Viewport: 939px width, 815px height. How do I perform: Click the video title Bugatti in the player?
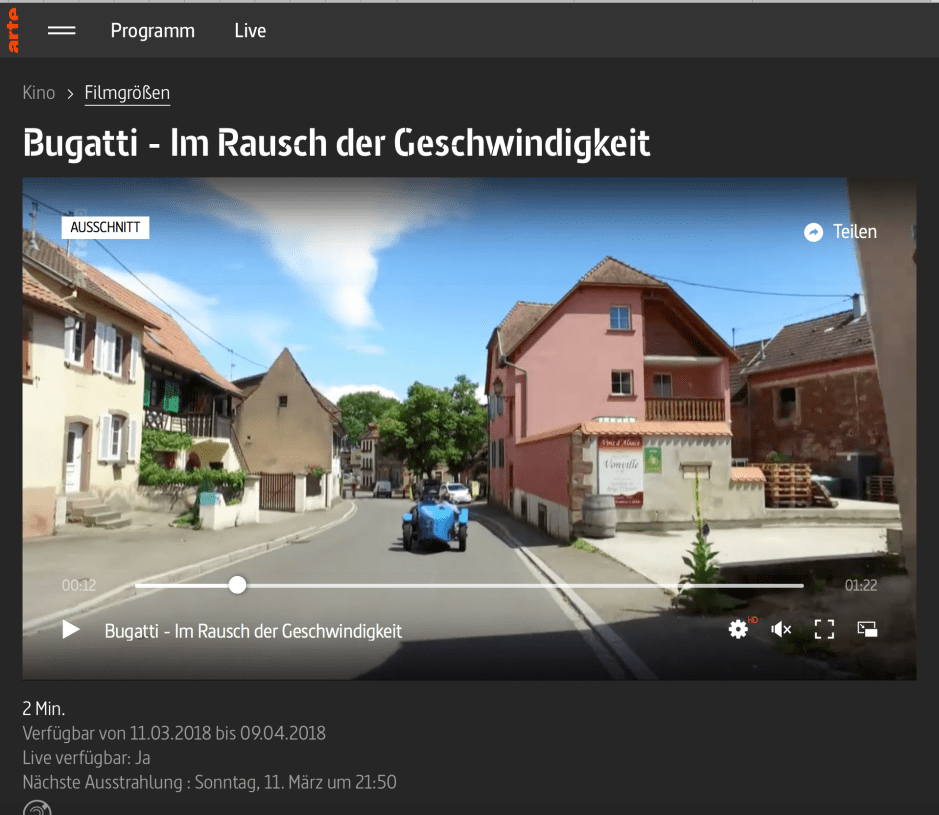click(253, 630)
